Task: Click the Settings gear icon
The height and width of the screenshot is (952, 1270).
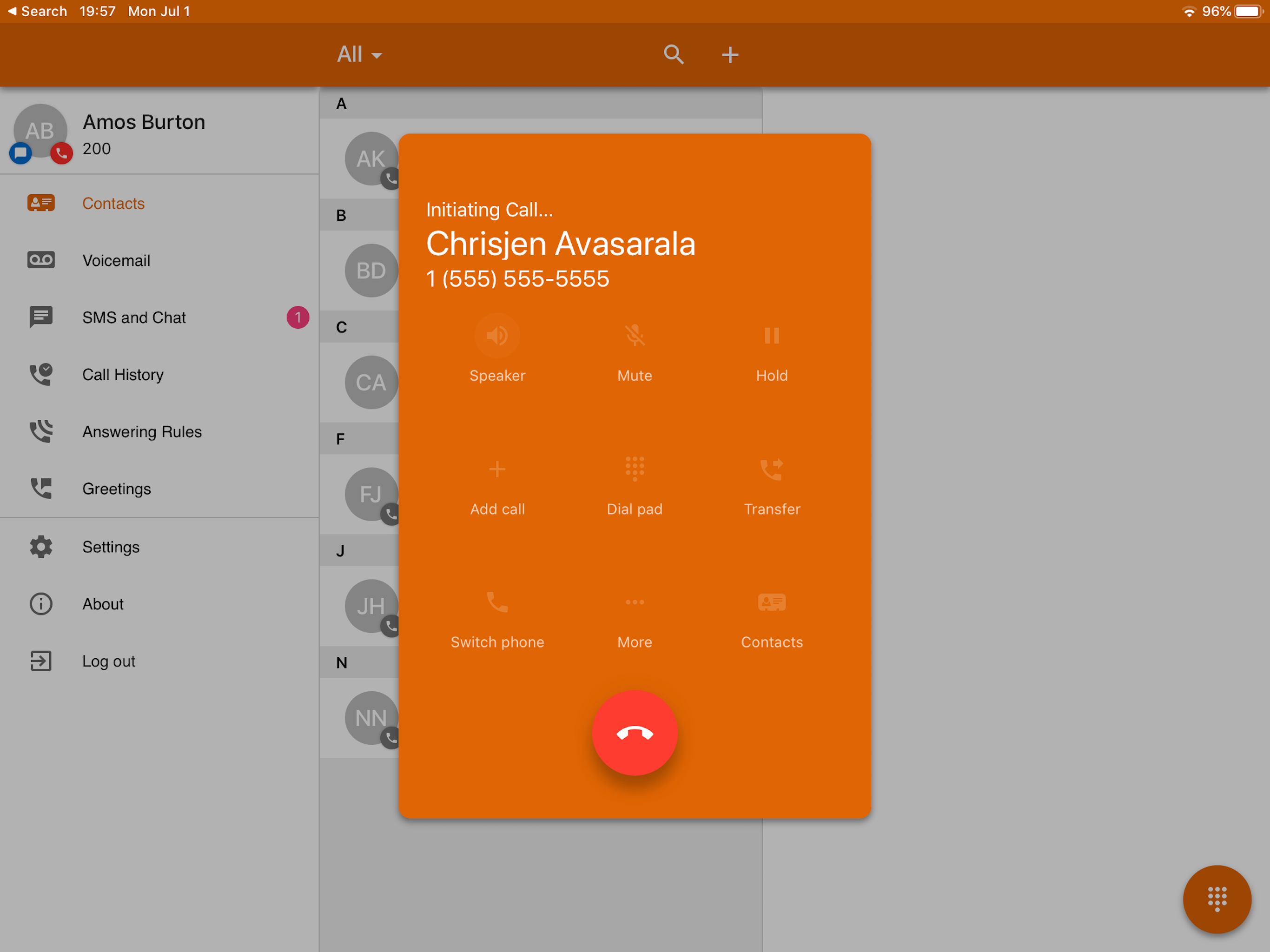Action: [x=41, y=547]
